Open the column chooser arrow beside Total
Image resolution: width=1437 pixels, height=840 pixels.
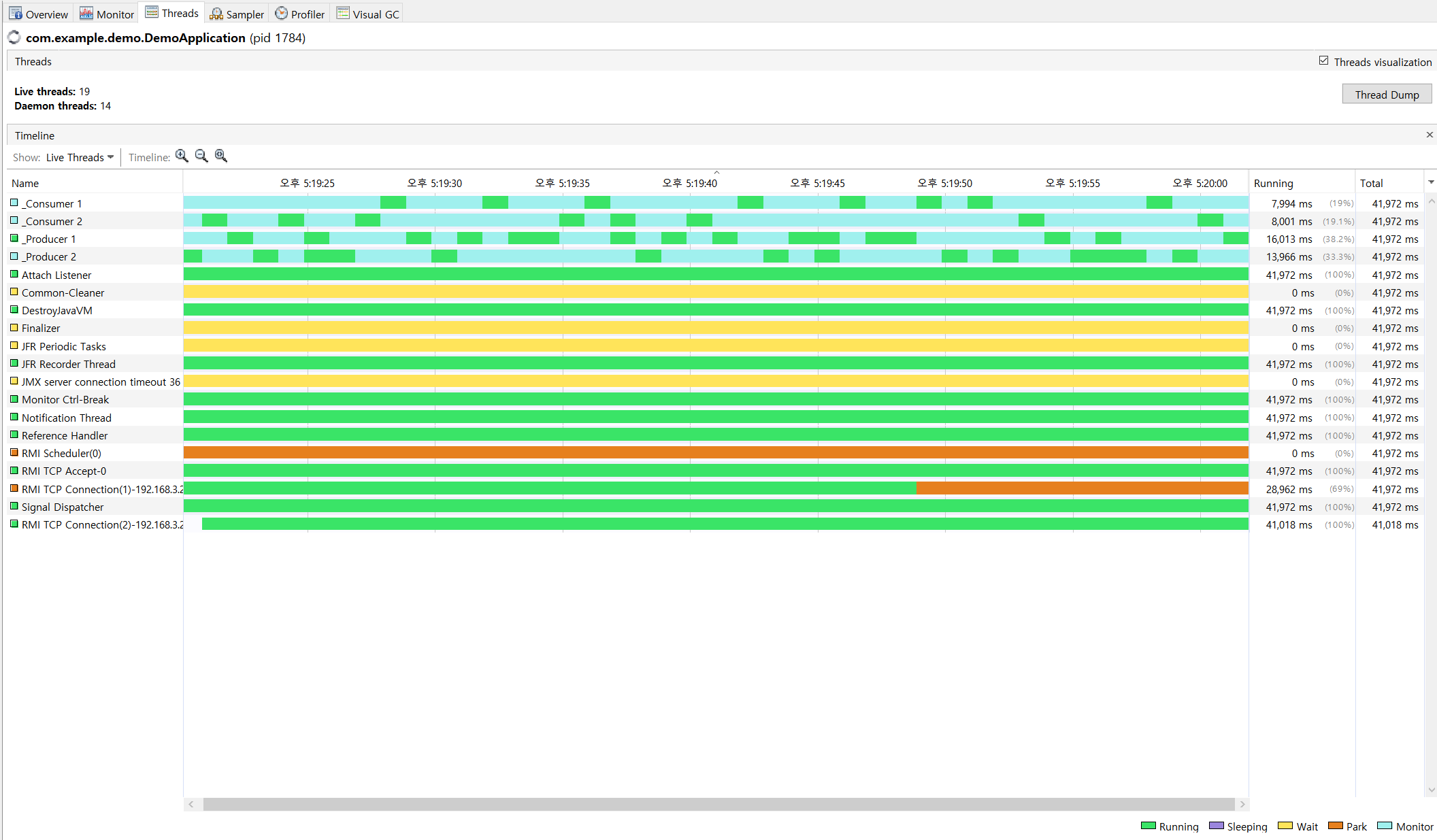click(x=1431, y=182)
